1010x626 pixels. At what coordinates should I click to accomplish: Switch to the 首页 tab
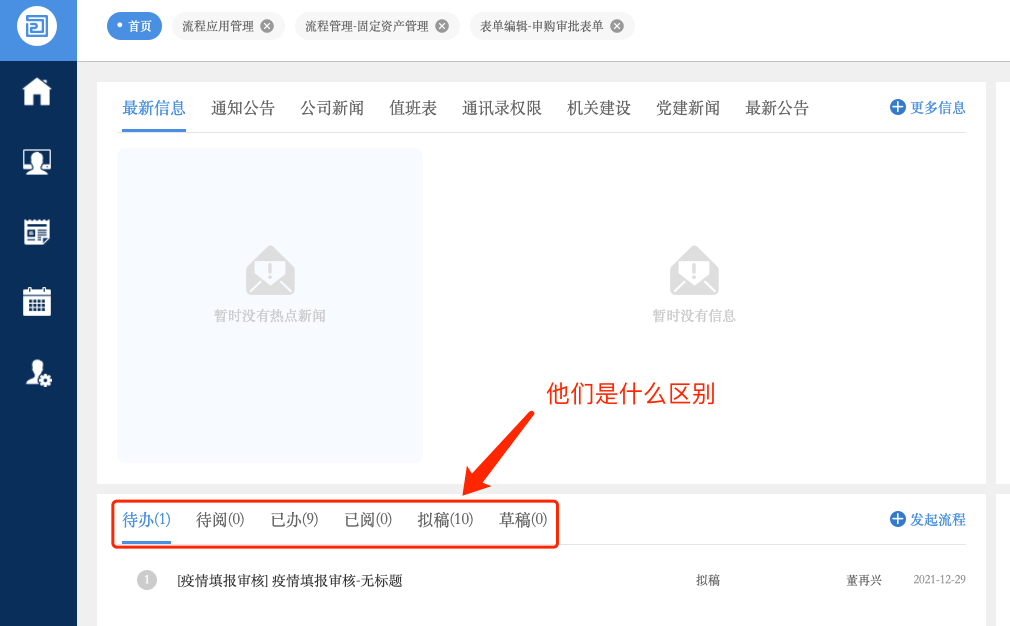tap(134, 26)
